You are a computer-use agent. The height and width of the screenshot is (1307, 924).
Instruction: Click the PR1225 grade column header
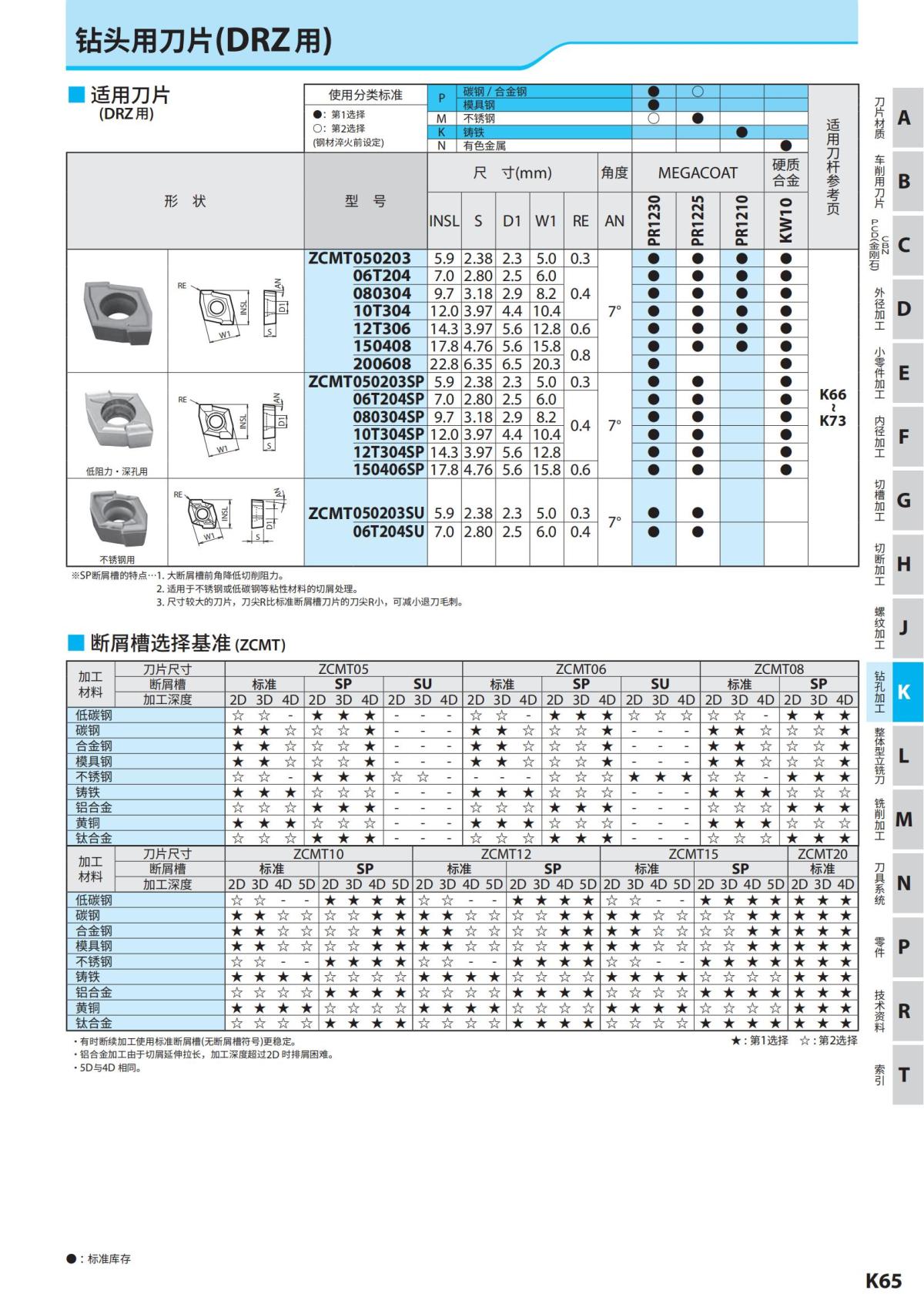pos(698,220)
